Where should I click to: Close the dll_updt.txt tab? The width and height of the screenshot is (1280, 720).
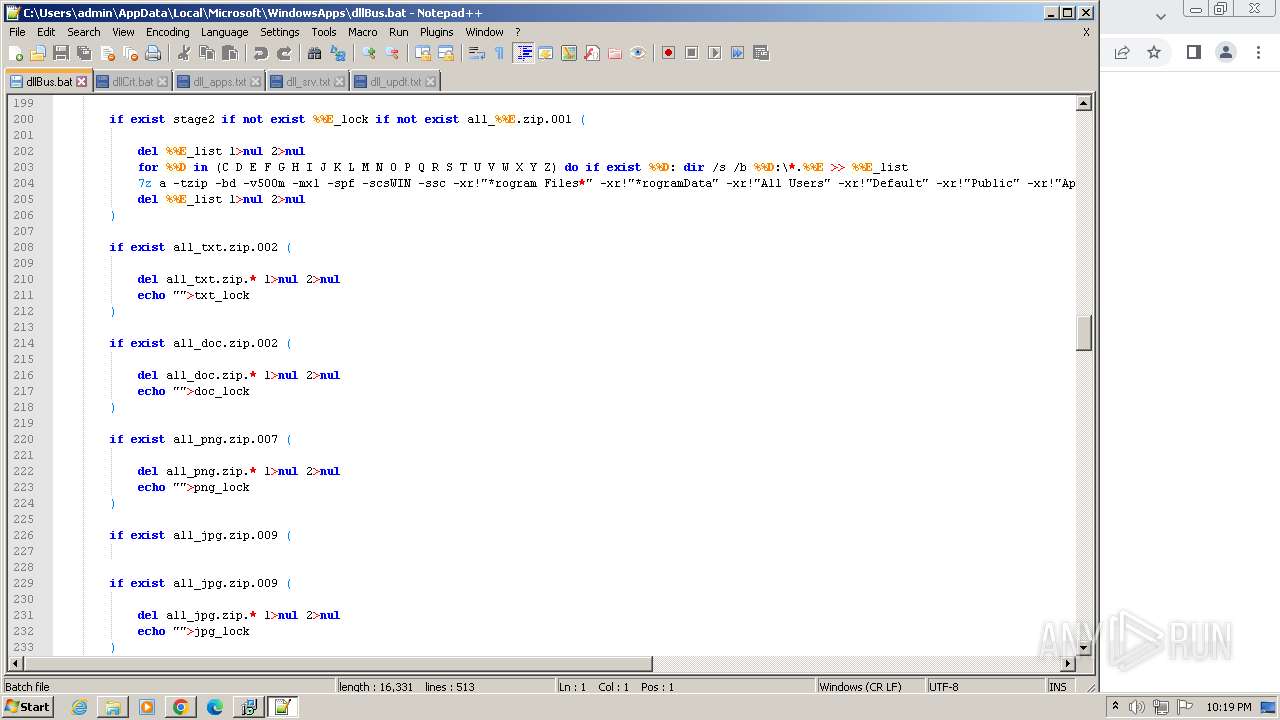tap(430, 82)
